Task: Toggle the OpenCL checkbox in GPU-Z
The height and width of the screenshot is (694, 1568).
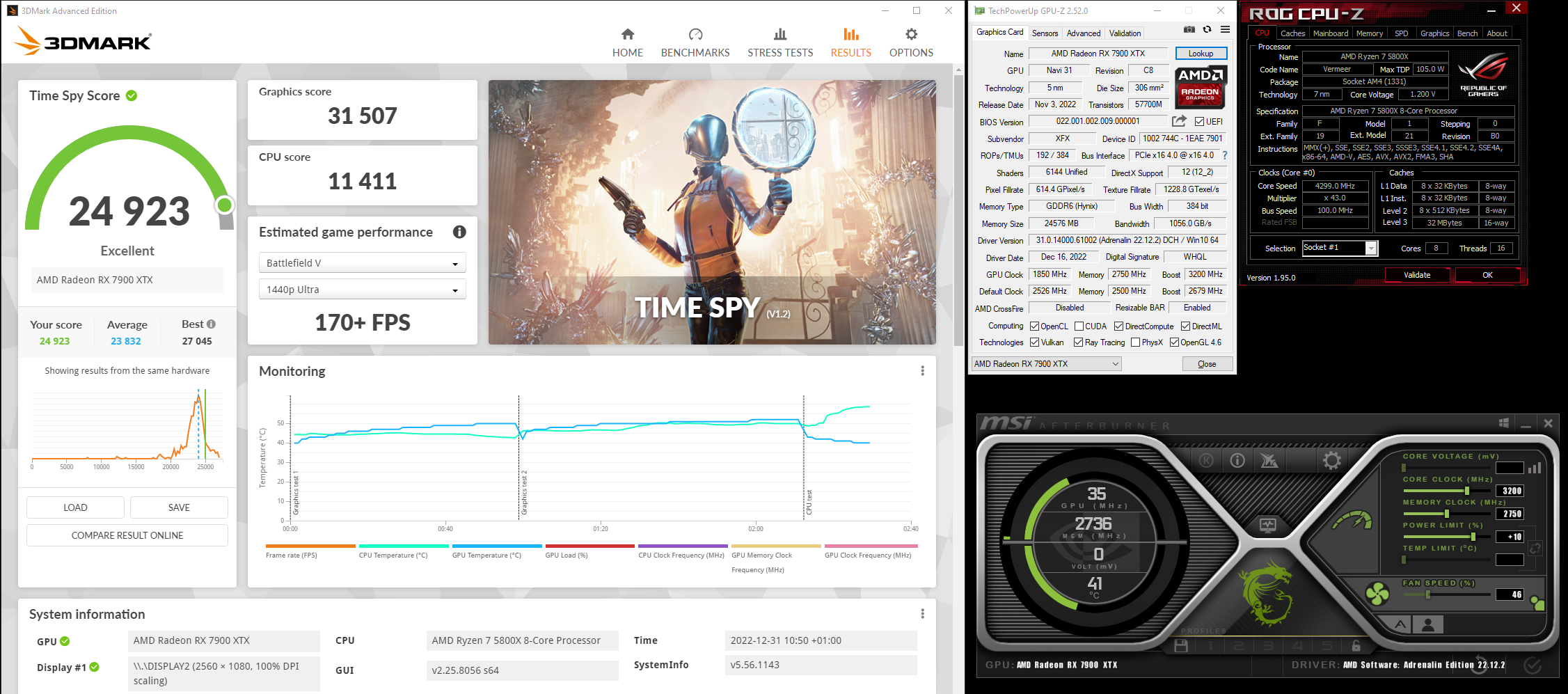Action: coord(1035,326)
